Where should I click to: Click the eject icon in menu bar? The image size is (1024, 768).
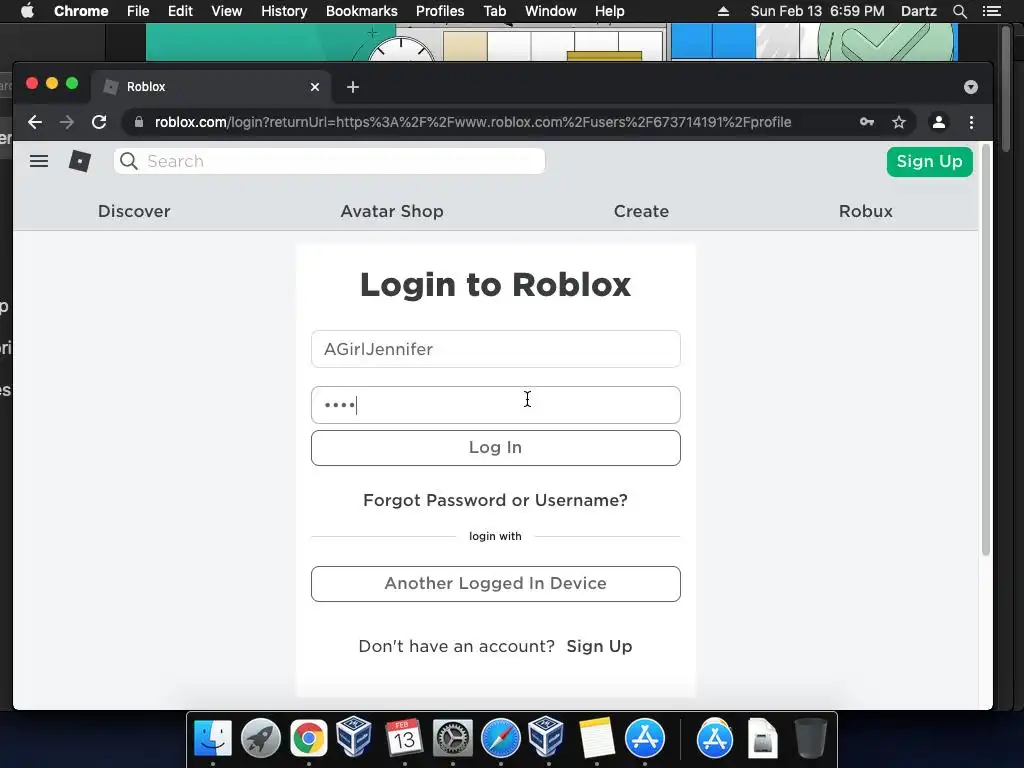[723, 11]
